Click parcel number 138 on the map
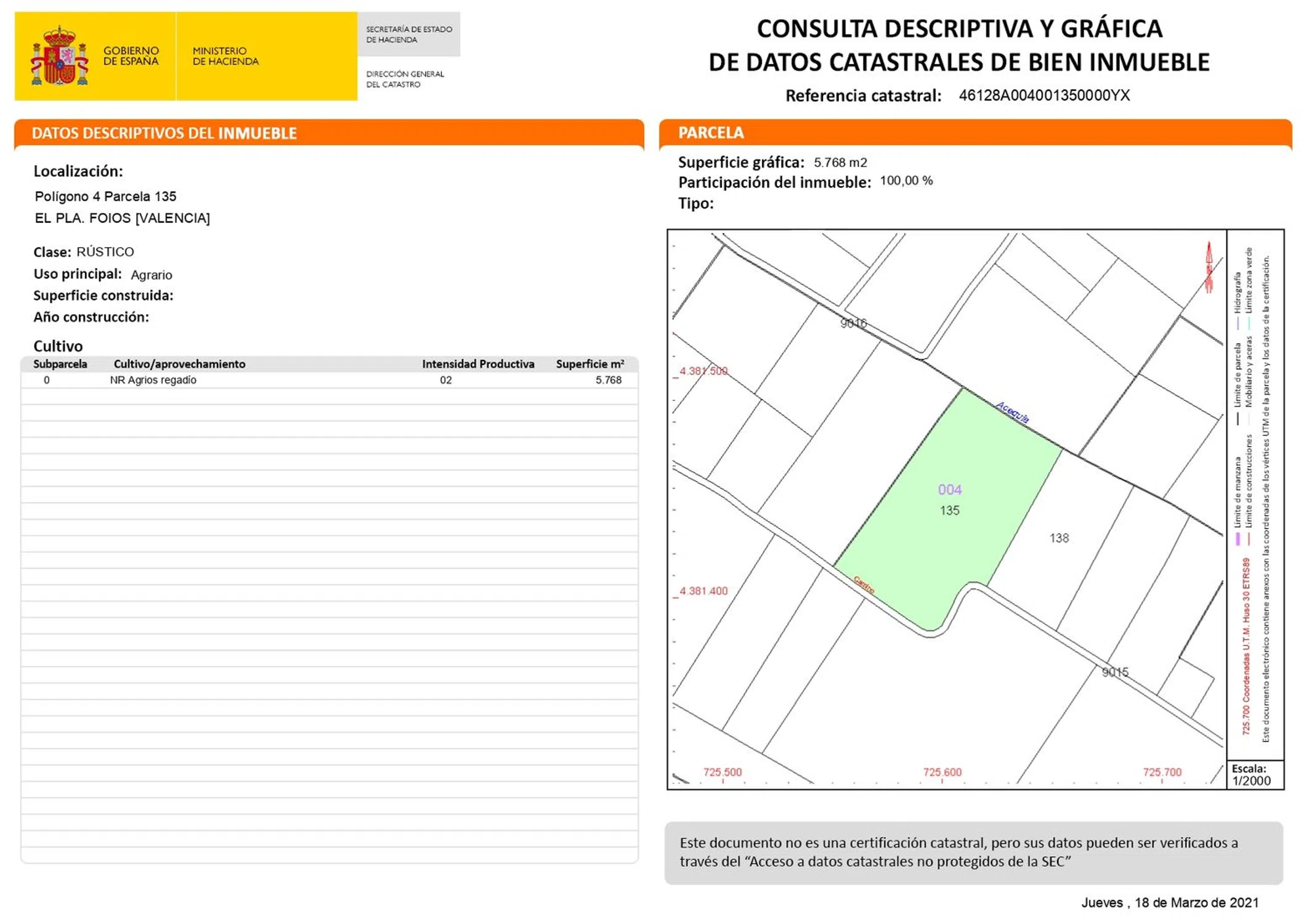 pyautogui.click(x=1059, y=538)
